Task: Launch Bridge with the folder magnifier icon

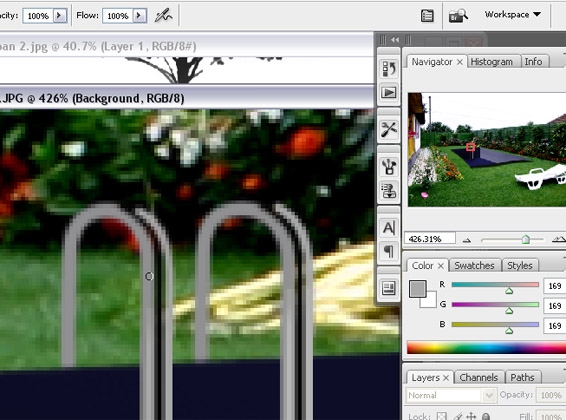Action: pos(458,16)
